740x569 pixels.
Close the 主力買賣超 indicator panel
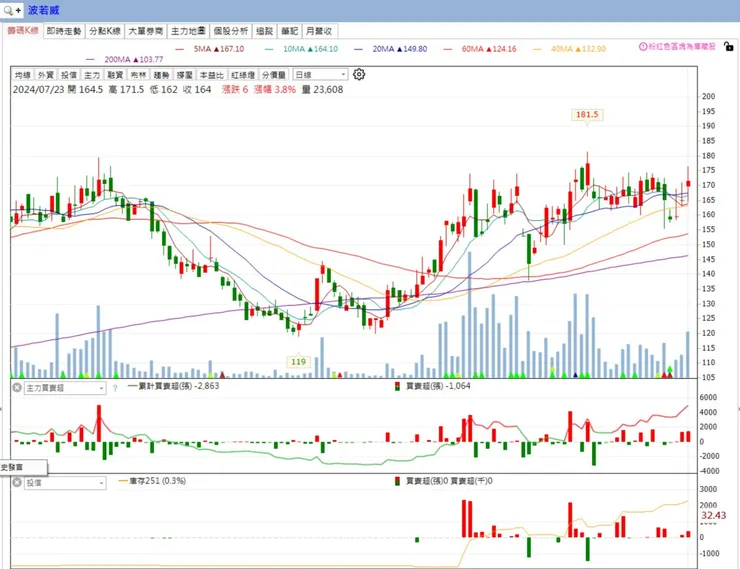tap(17, 387)
